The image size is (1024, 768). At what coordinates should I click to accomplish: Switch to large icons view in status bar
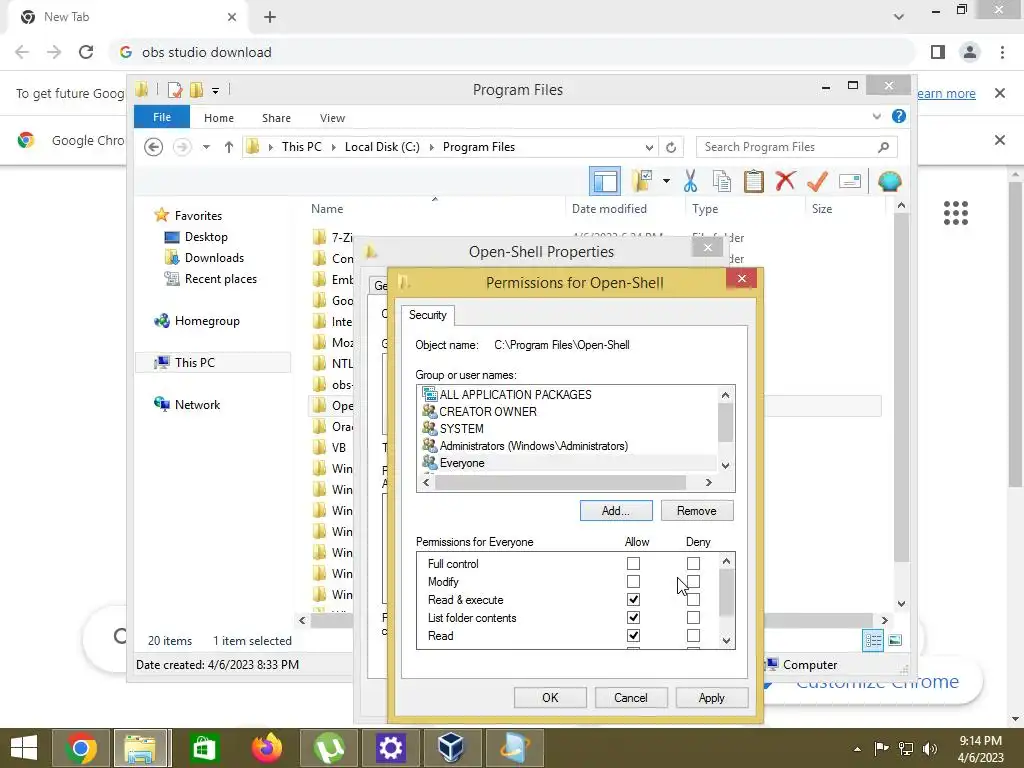click(895, 641)
